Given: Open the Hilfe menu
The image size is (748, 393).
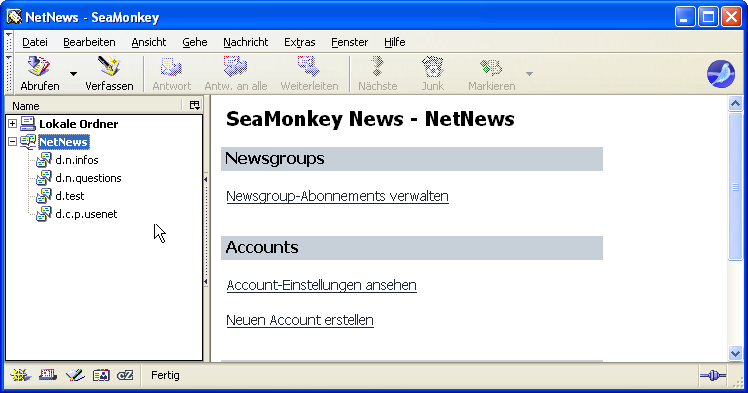Looking at the screenshot, I should 395,42.
